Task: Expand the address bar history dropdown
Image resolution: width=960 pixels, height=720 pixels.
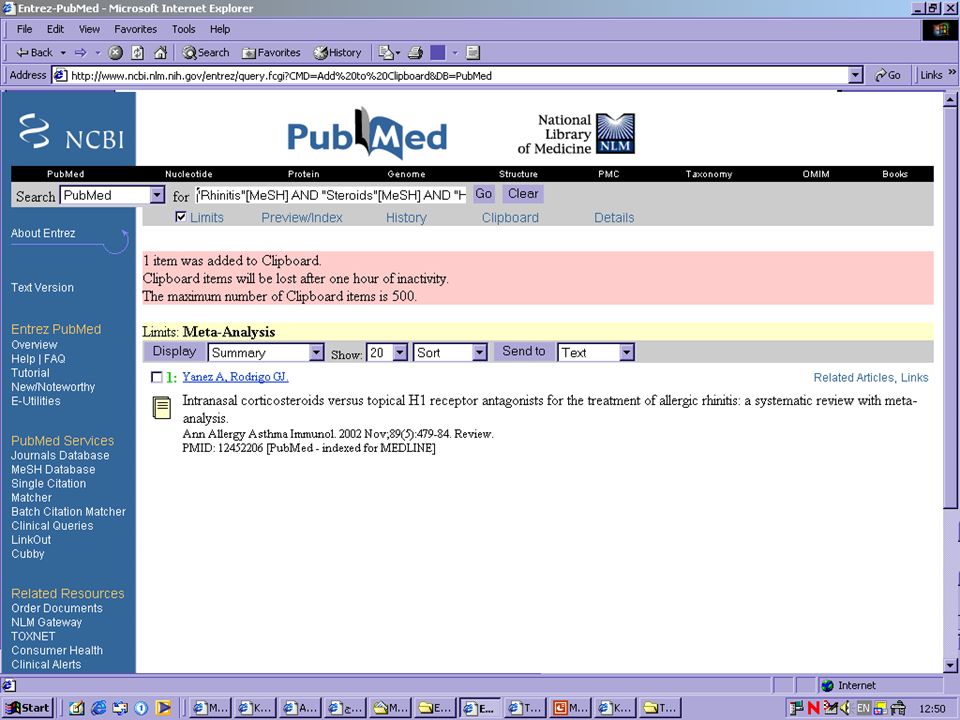Action: coord(855,75)
